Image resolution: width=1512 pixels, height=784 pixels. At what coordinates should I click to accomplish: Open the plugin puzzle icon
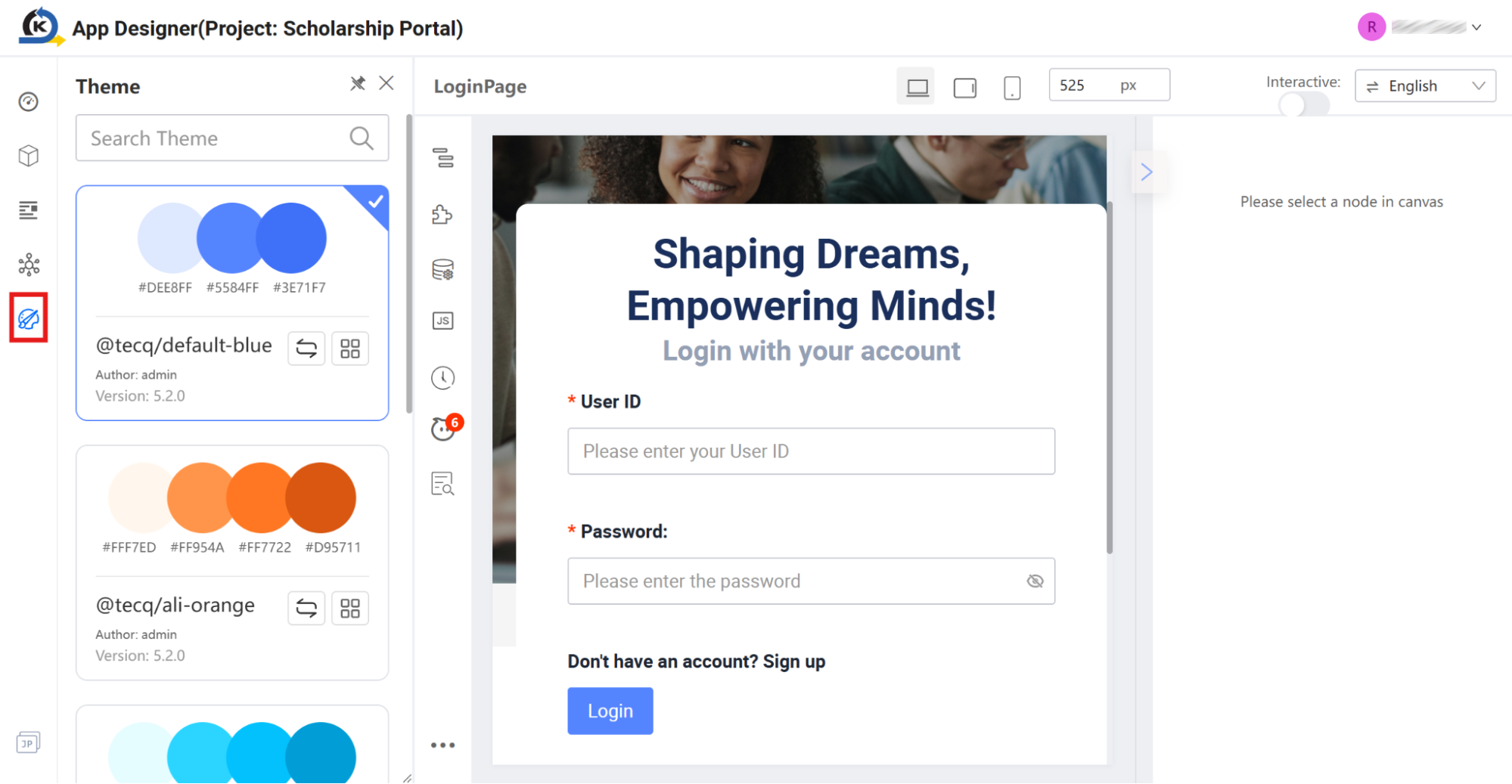click(443, 215)
